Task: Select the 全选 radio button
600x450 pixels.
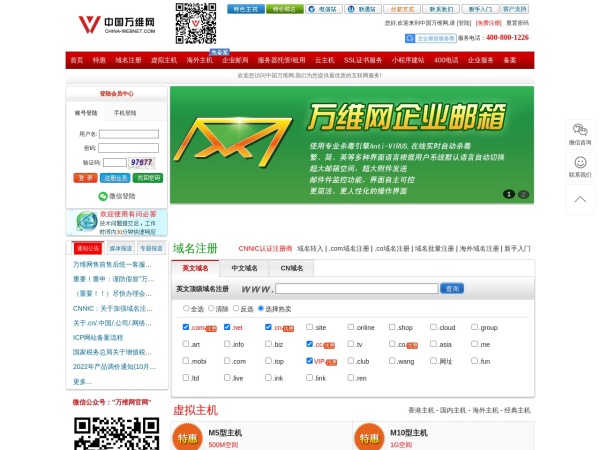Action: point(186,308)
